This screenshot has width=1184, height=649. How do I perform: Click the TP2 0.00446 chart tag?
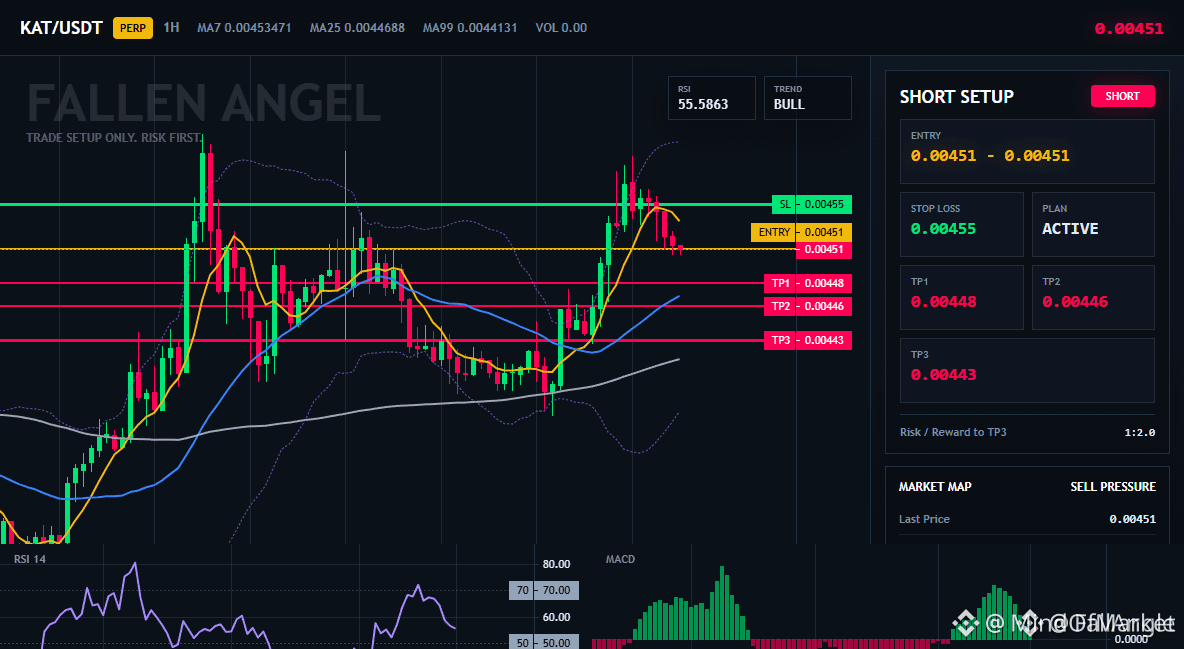pyautogui.click(x=808, y=306)
